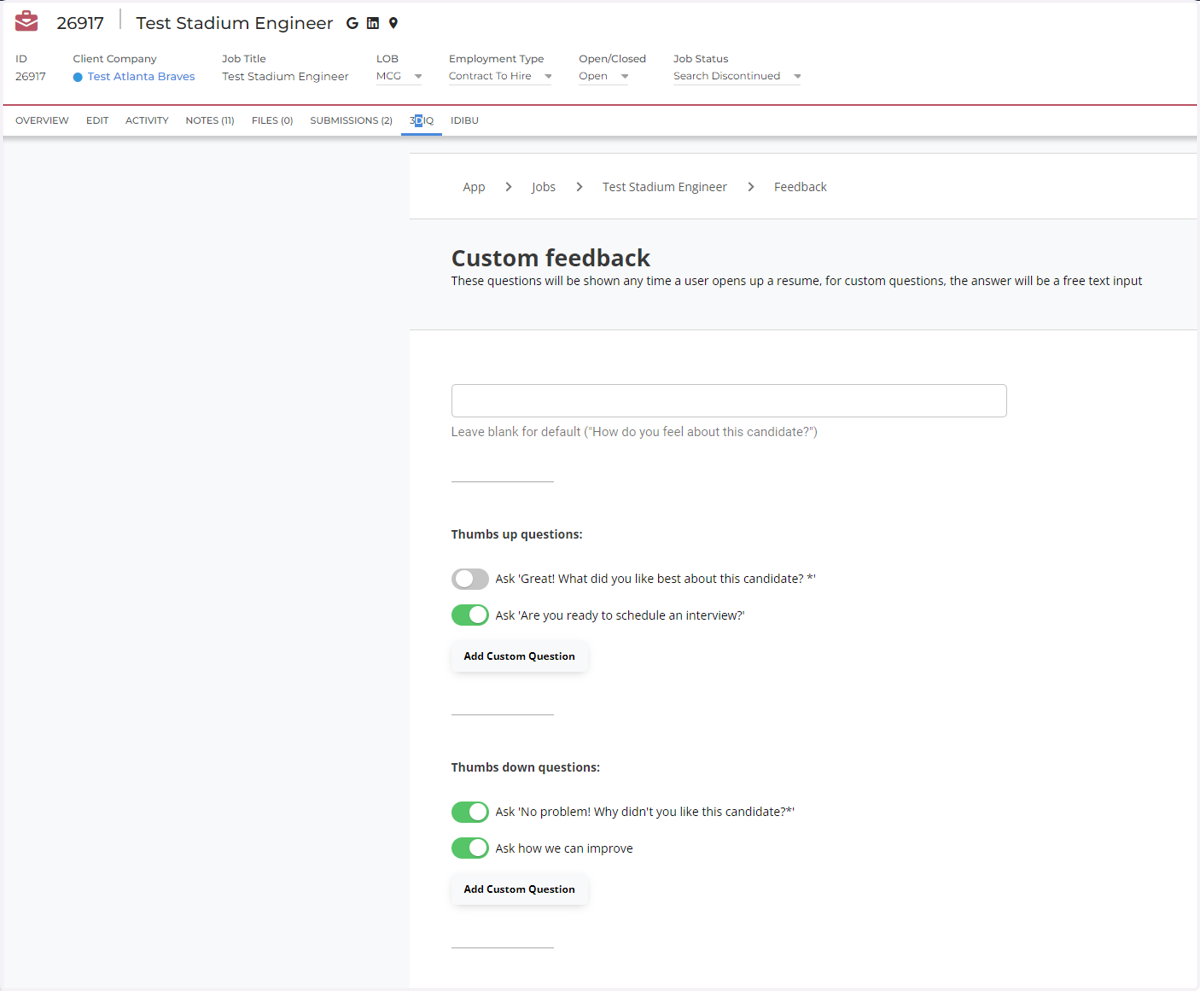Screen dimensions: 1200x991
Task: Open the Notes (11) tab
Action: 210,121
